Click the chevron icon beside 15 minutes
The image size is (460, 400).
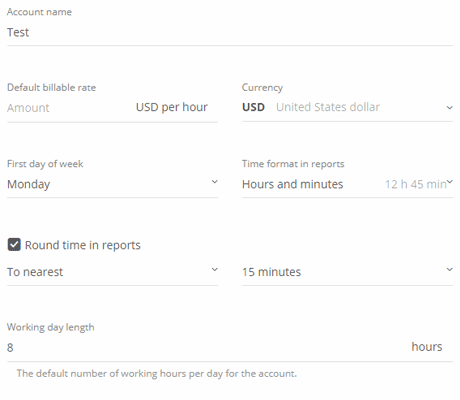pos(450,269)
